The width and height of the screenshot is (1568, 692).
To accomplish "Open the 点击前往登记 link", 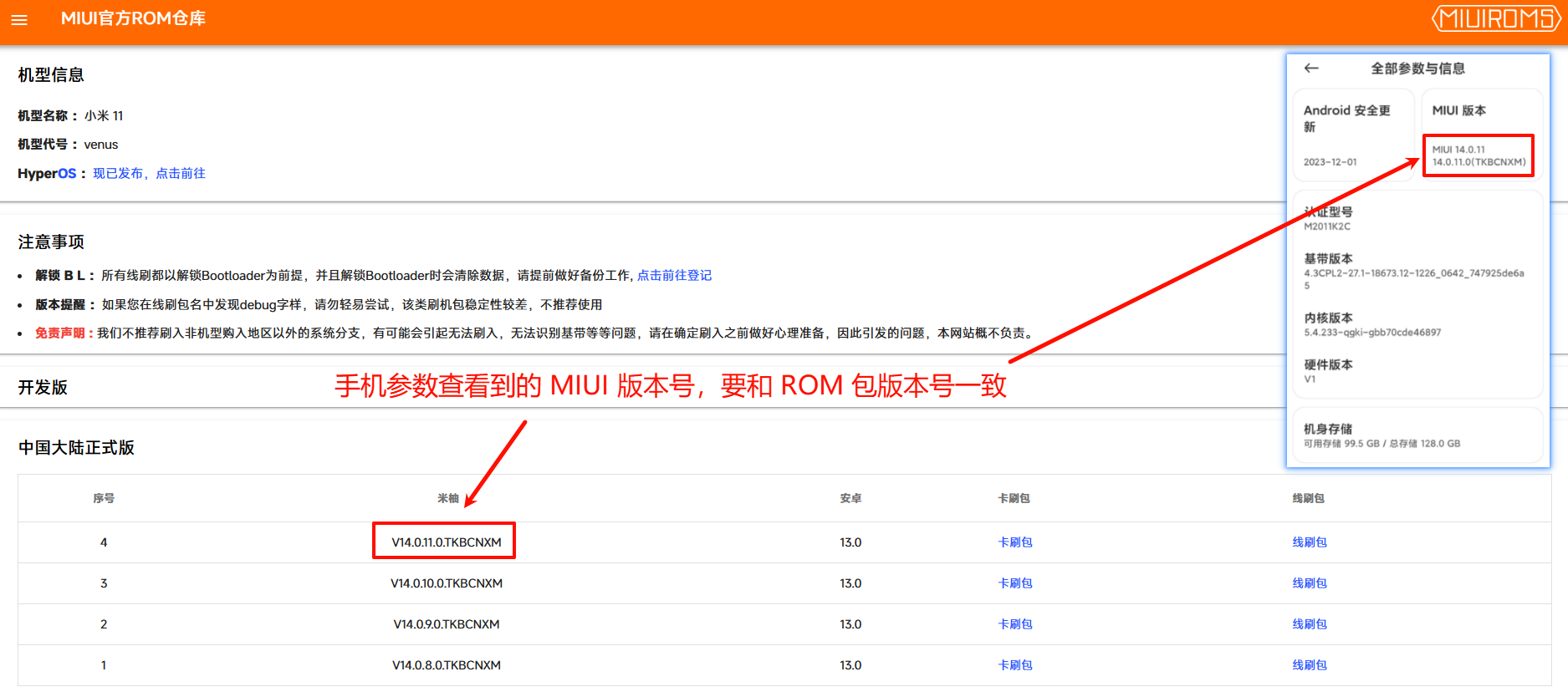I will pyautogui.click(x=674, y=275).
